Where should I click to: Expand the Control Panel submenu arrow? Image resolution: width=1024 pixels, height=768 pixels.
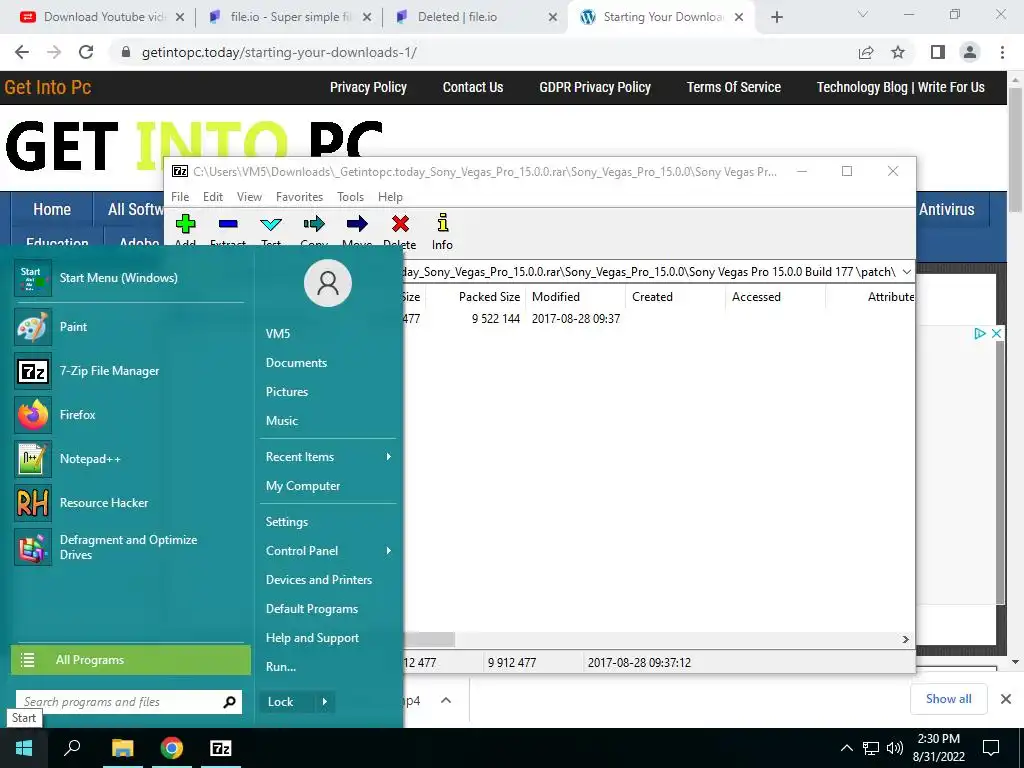[389, 551]
